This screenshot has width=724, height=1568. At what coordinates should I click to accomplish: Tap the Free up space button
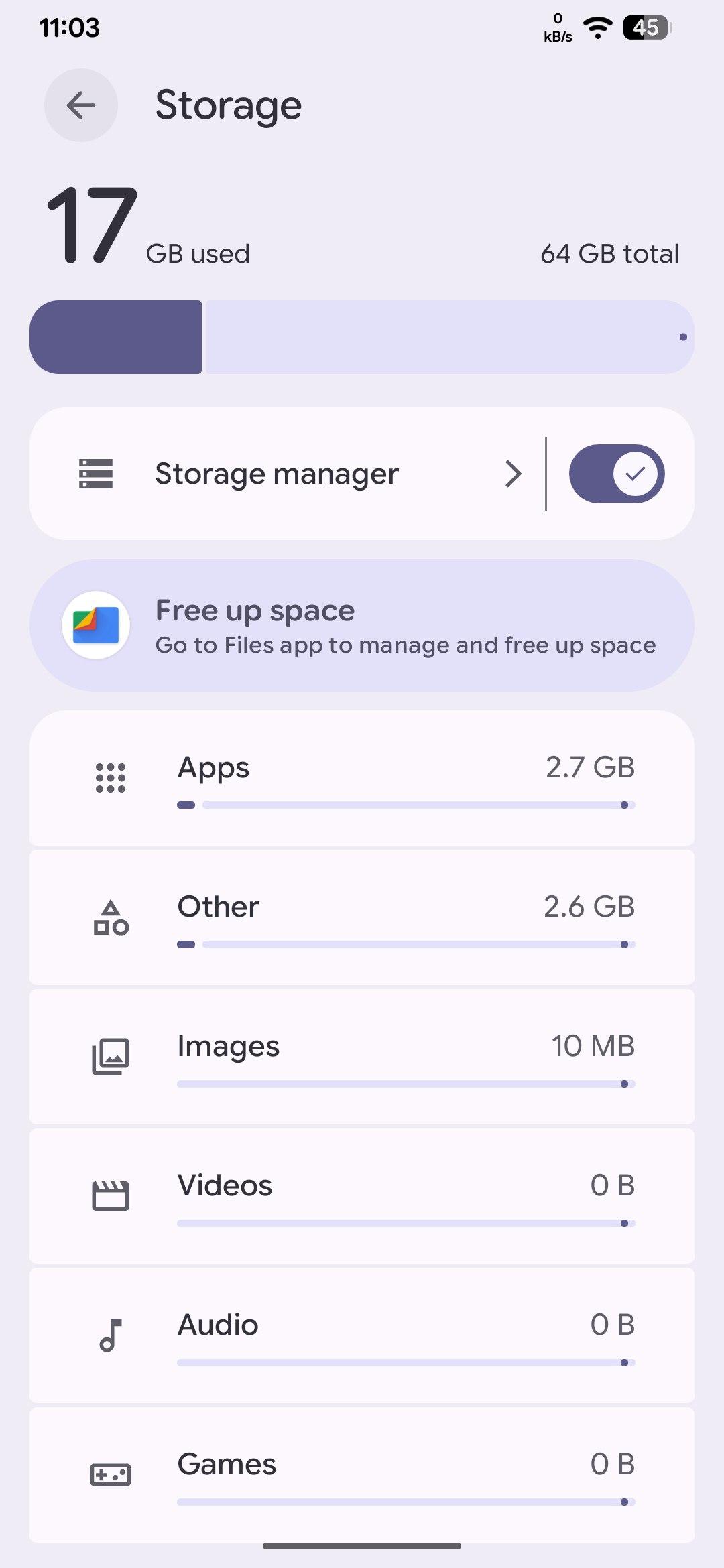[255, 610]
